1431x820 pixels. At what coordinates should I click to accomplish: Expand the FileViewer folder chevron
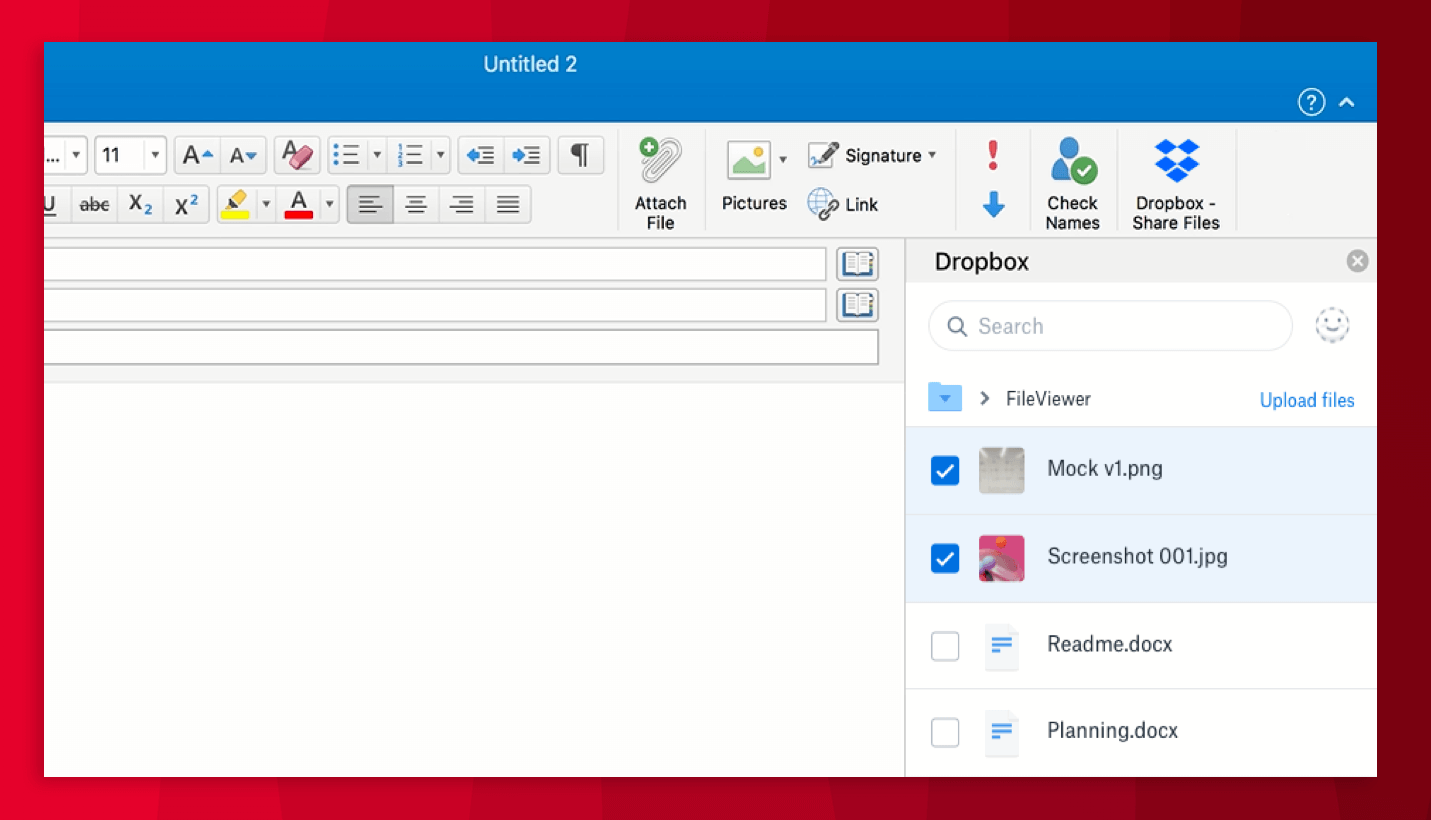983,397
